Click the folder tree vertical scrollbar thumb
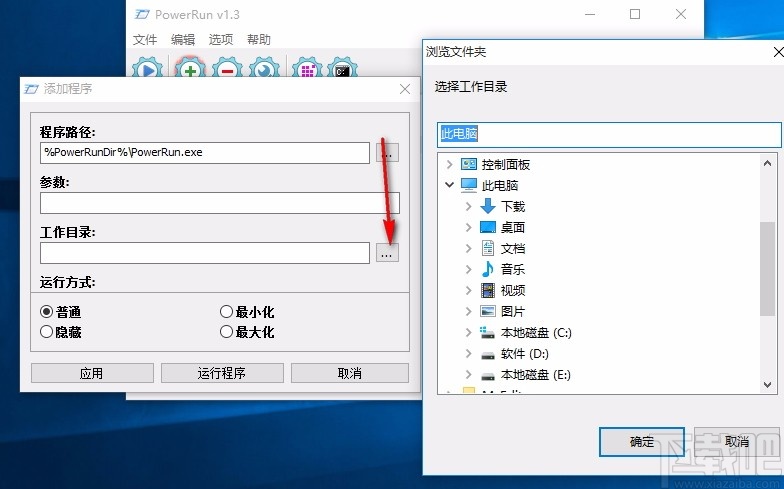 tap(768, 268)
